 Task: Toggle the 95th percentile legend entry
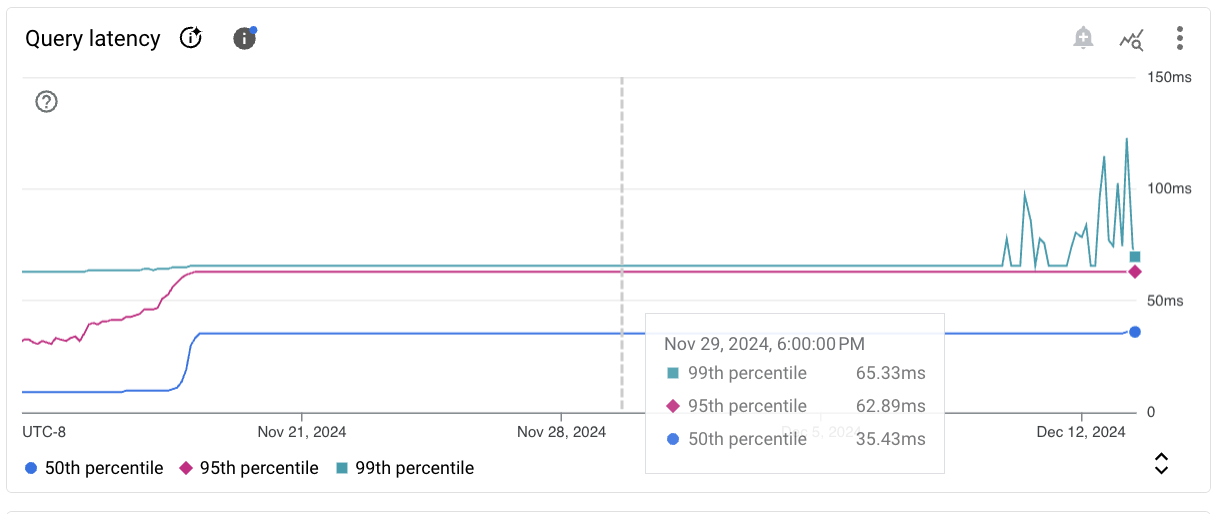(248, 468)
